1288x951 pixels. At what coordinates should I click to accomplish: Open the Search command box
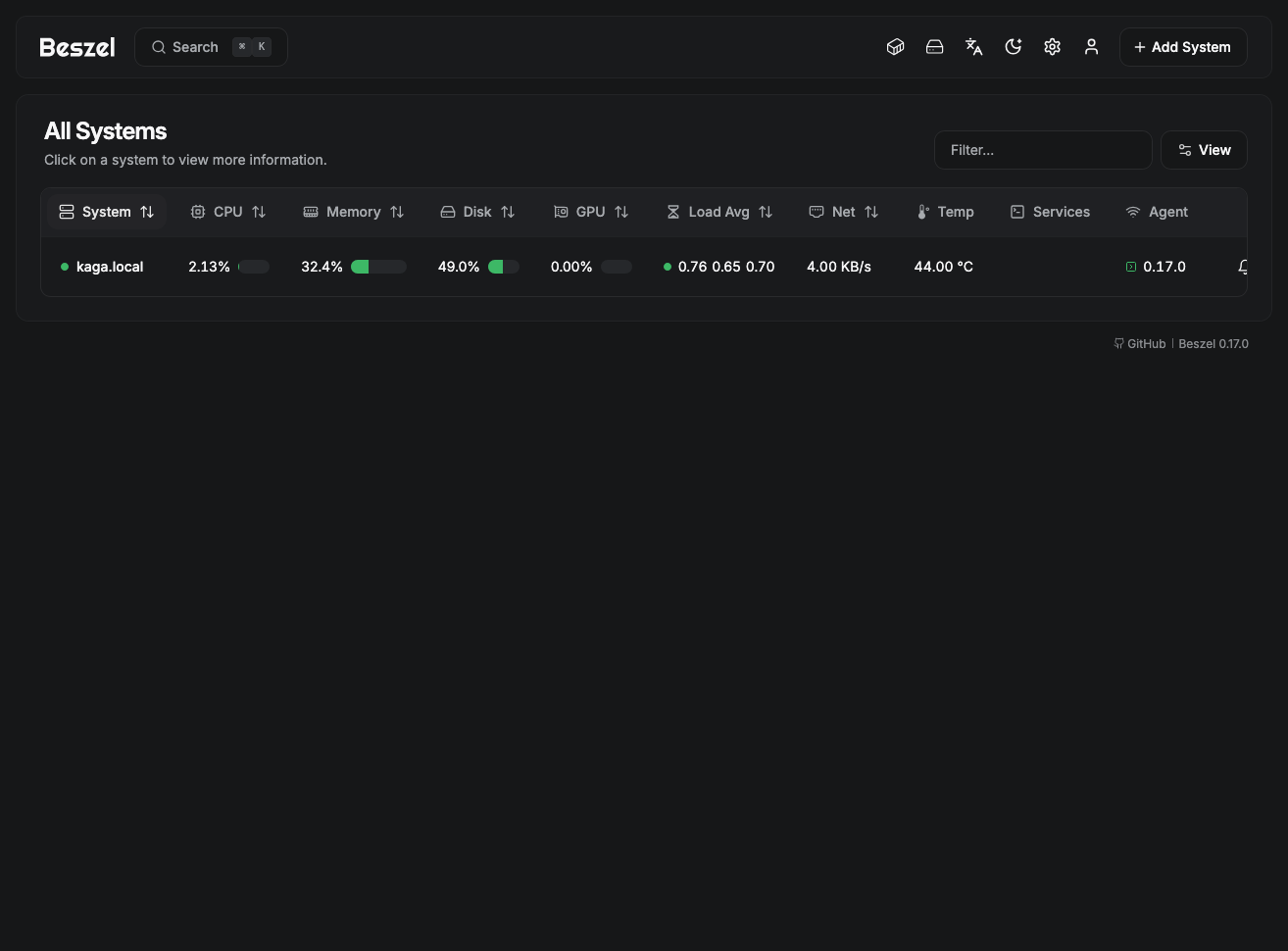pyautogui.click(x=211, y=47)
